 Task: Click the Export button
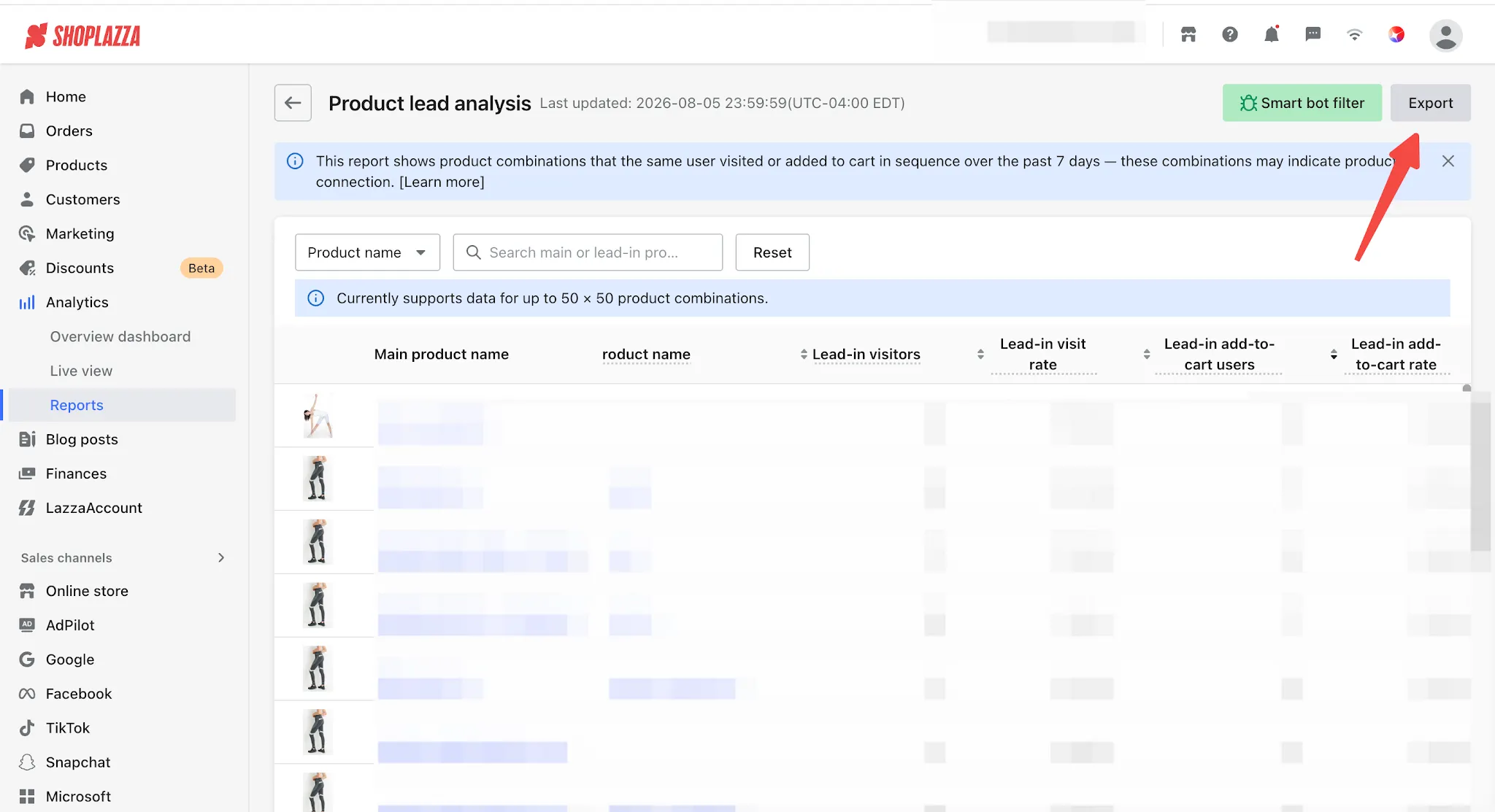(x=1430, y=103)
